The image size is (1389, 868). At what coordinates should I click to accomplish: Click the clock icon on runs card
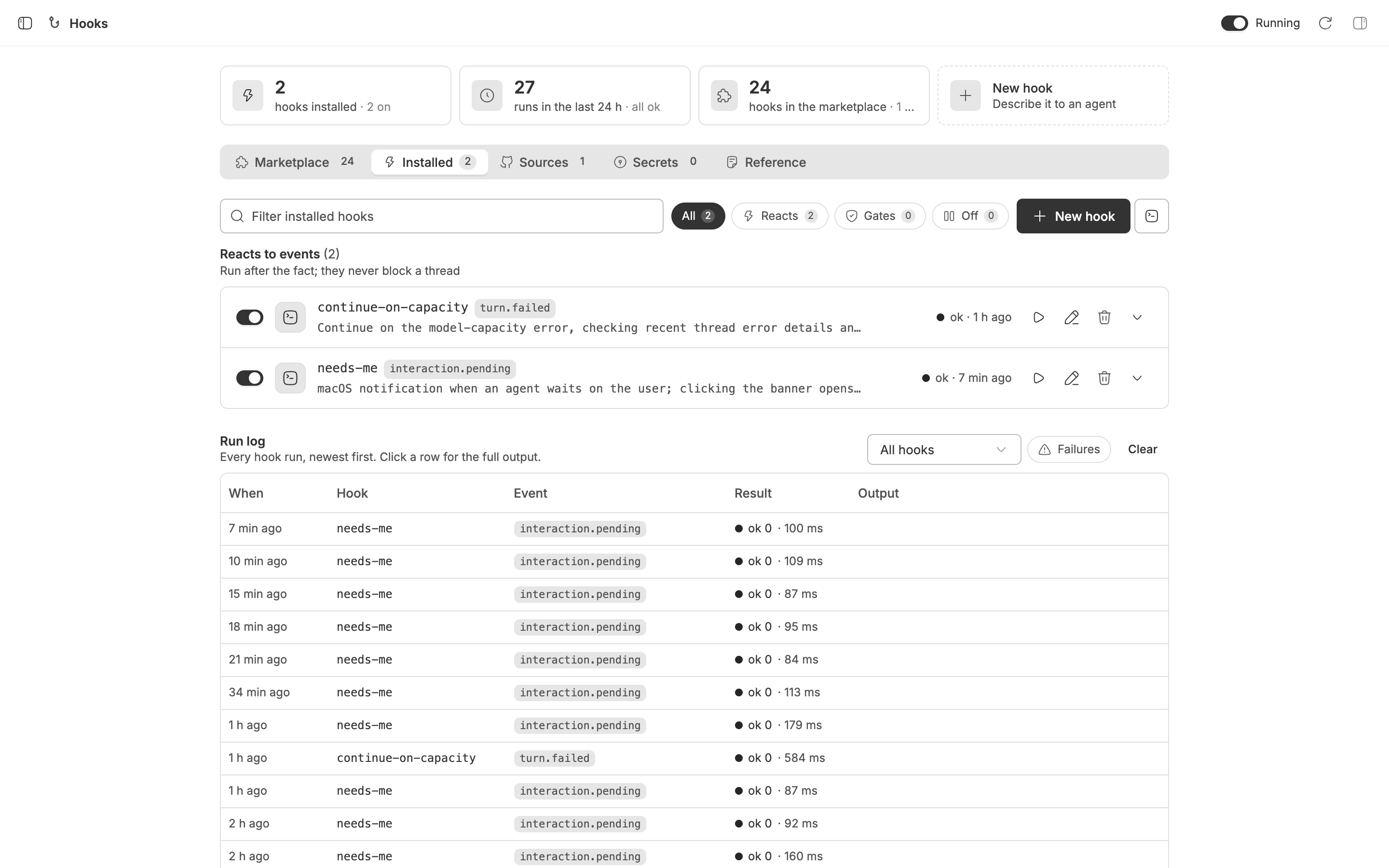click(487, 95)
